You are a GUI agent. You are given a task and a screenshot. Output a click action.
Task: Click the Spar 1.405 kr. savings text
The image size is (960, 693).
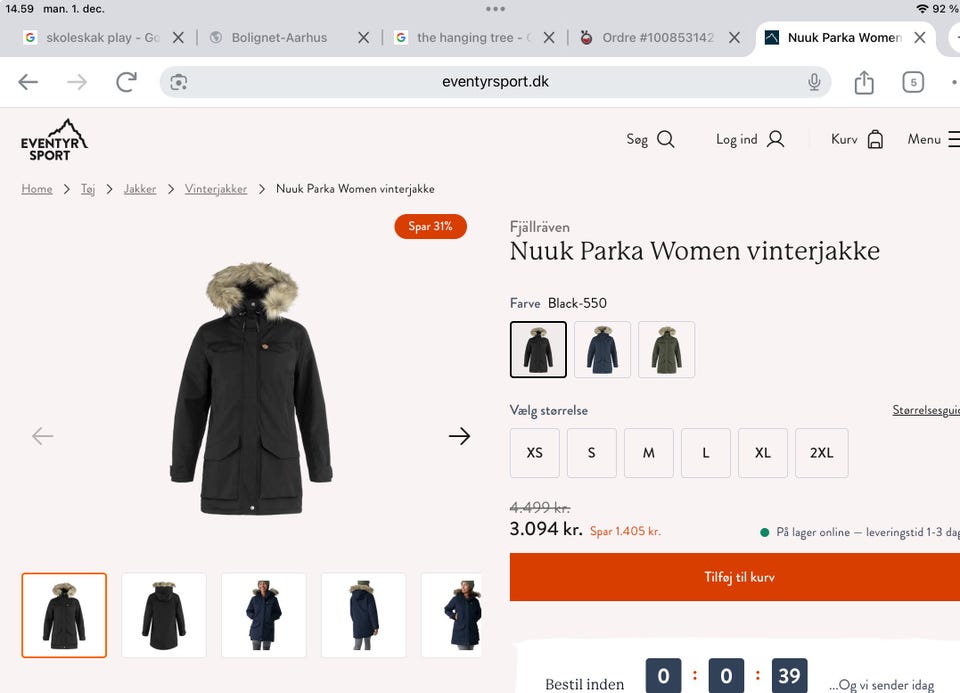(625, 531)
